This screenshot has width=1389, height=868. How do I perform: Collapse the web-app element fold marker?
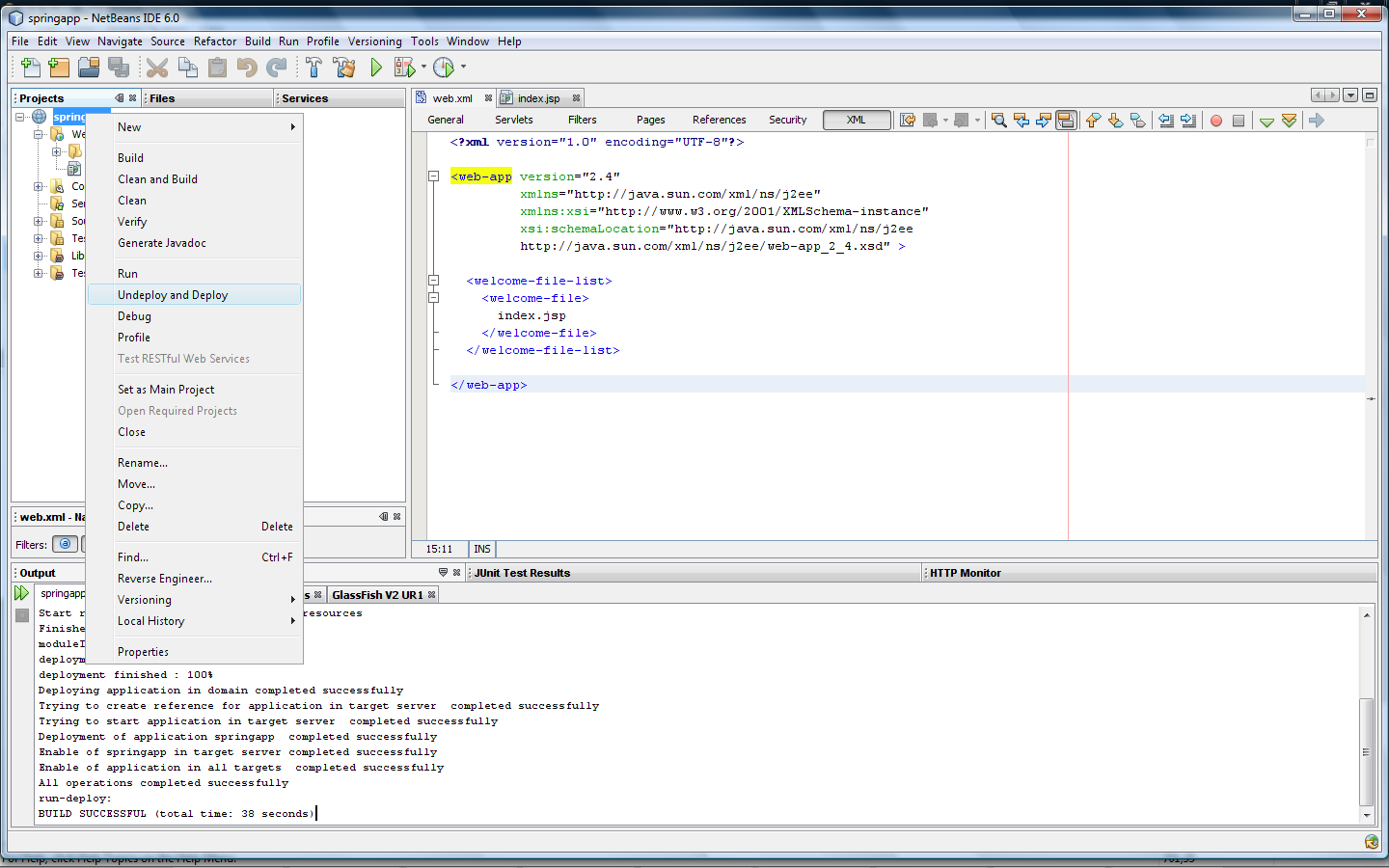[x=434, y=176]
